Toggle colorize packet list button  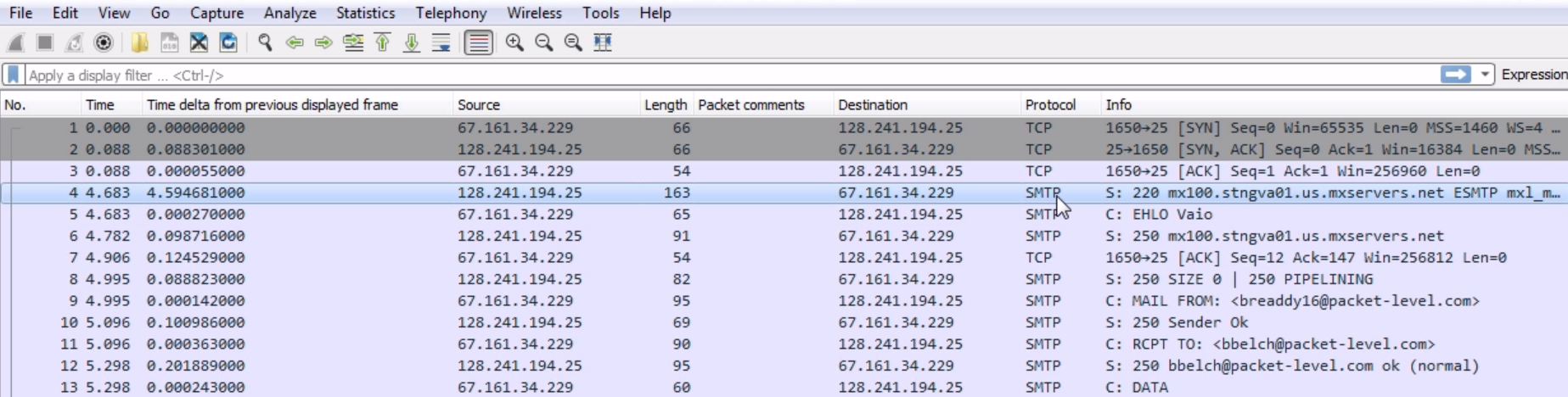479,42
